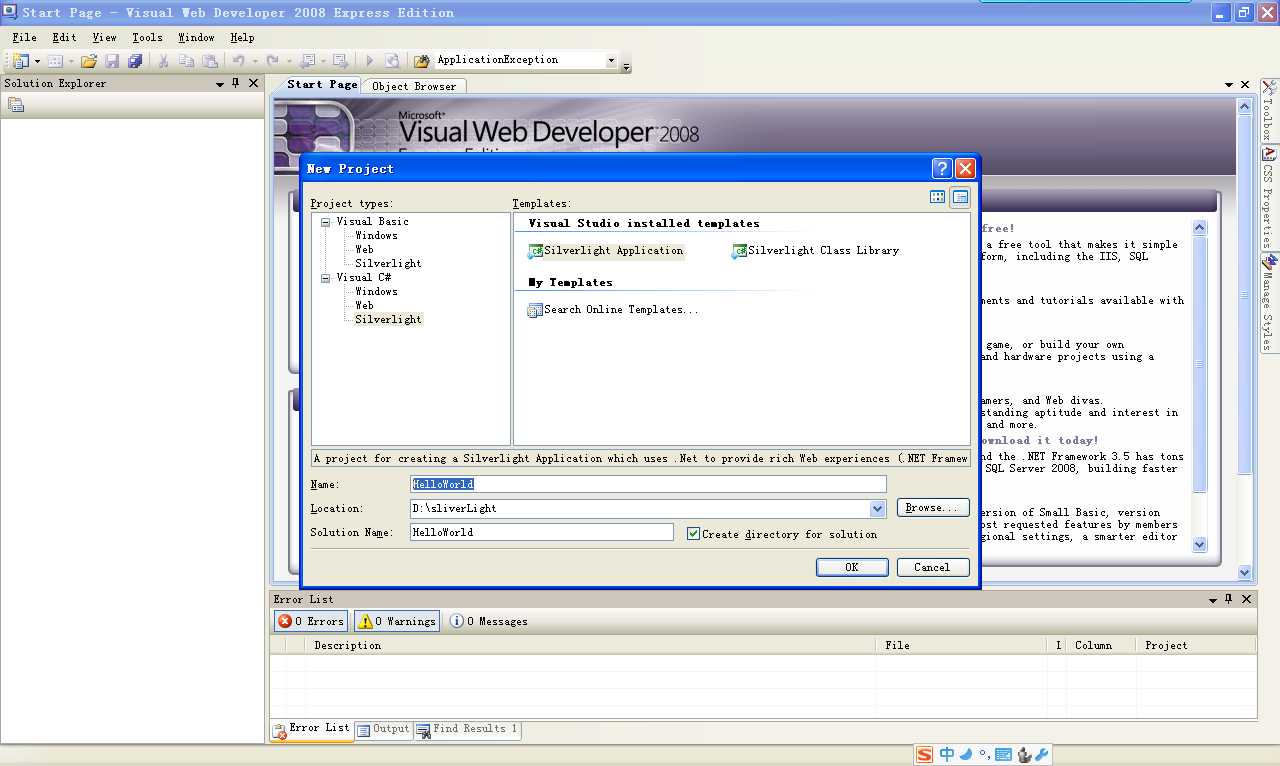This screenshot has width=1280, height=766.
Task: Open the toolbar options overflow arrow
Action: coord(627,66)
